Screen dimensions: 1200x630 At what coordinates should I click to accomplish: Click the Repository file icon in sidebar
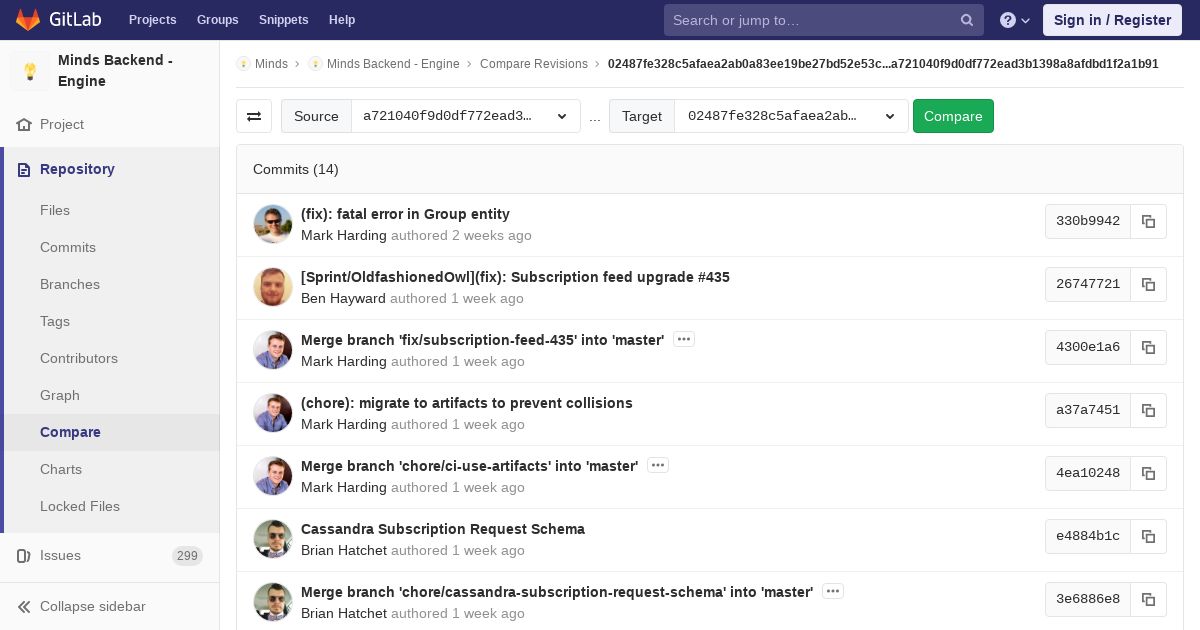tap(24, 170)
